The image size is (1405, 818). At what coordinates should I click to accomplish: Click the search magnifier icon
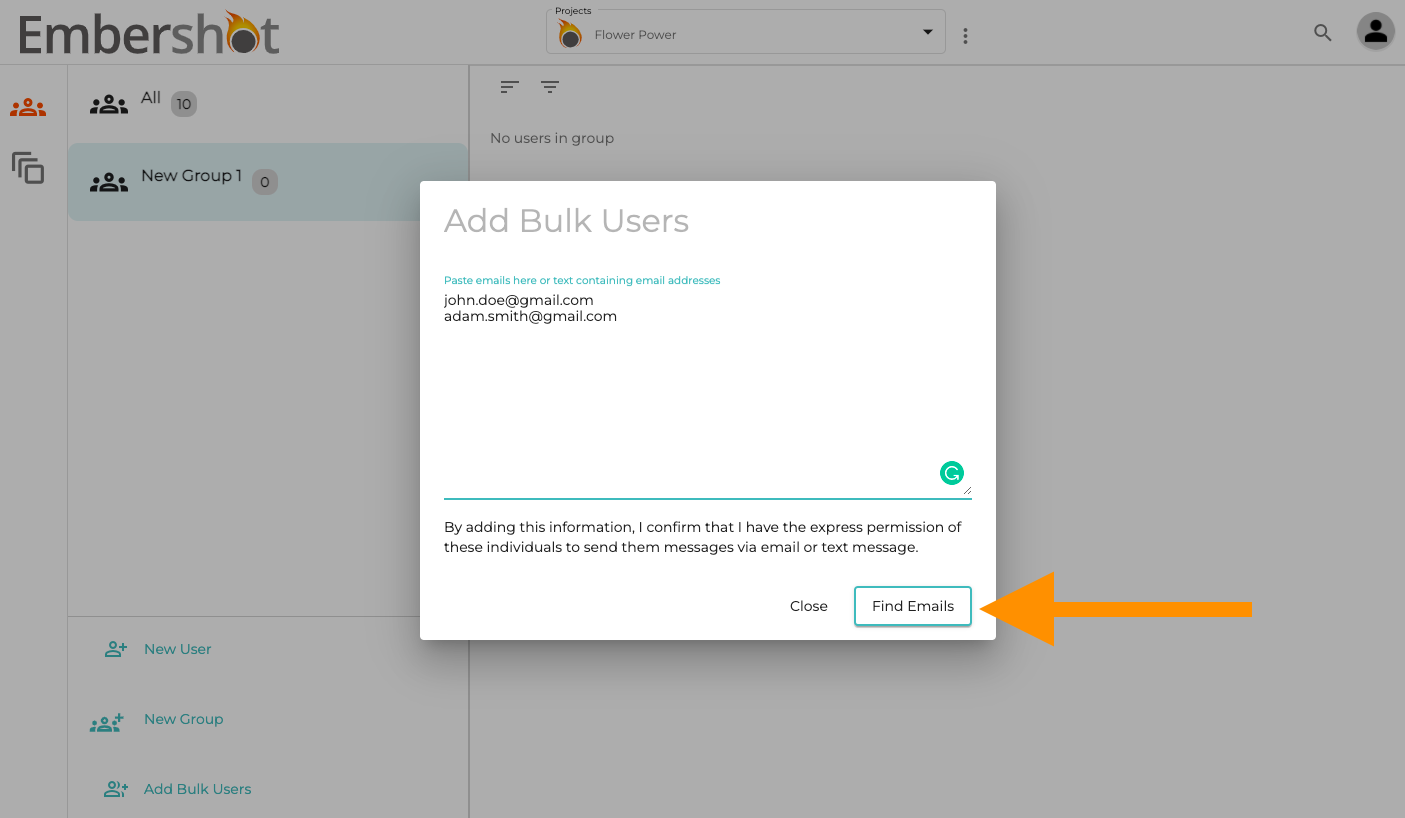[x=1322, y=33]
